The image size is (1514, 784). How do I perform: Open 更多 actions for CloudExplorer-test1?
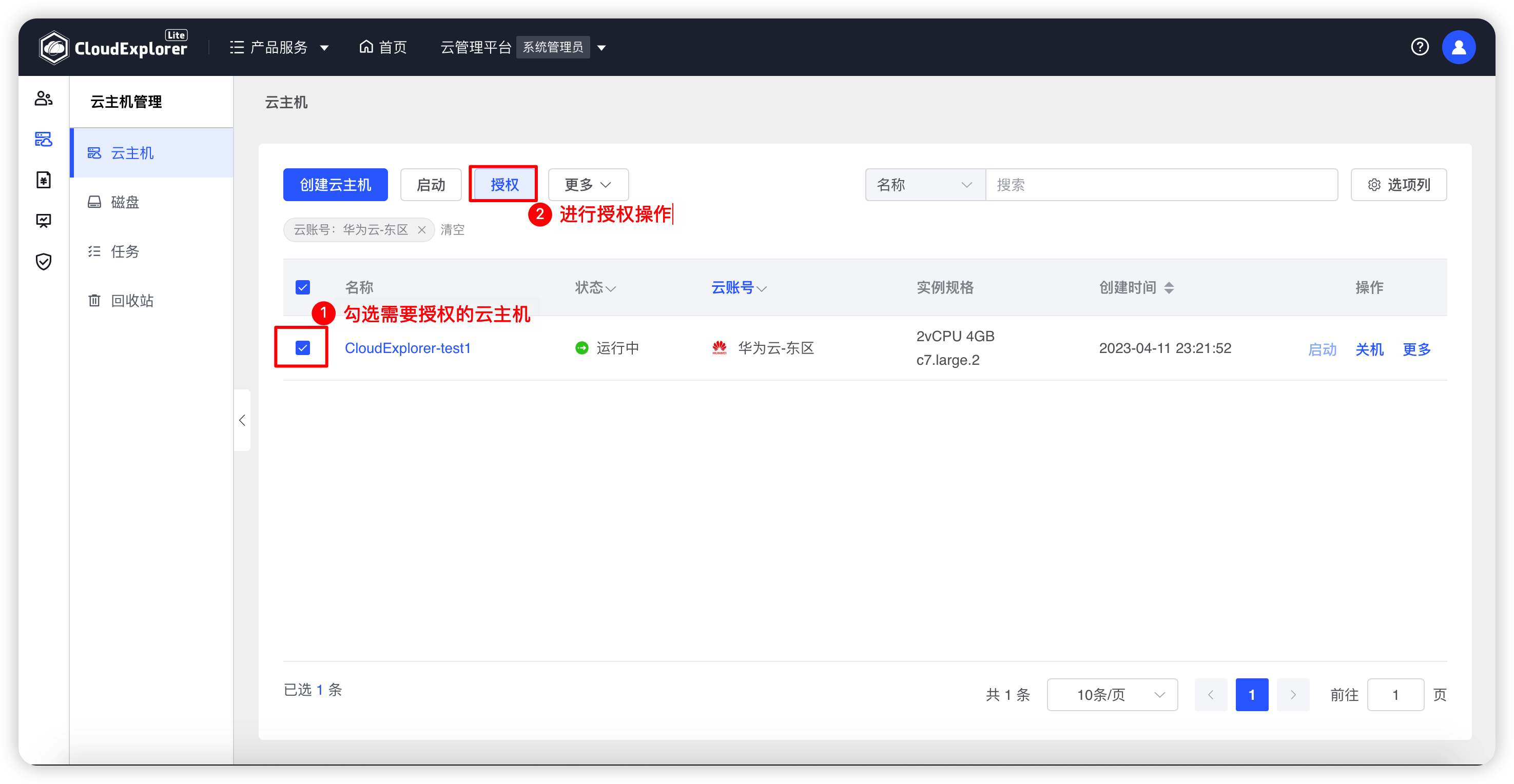click(x=1416, y=349)
